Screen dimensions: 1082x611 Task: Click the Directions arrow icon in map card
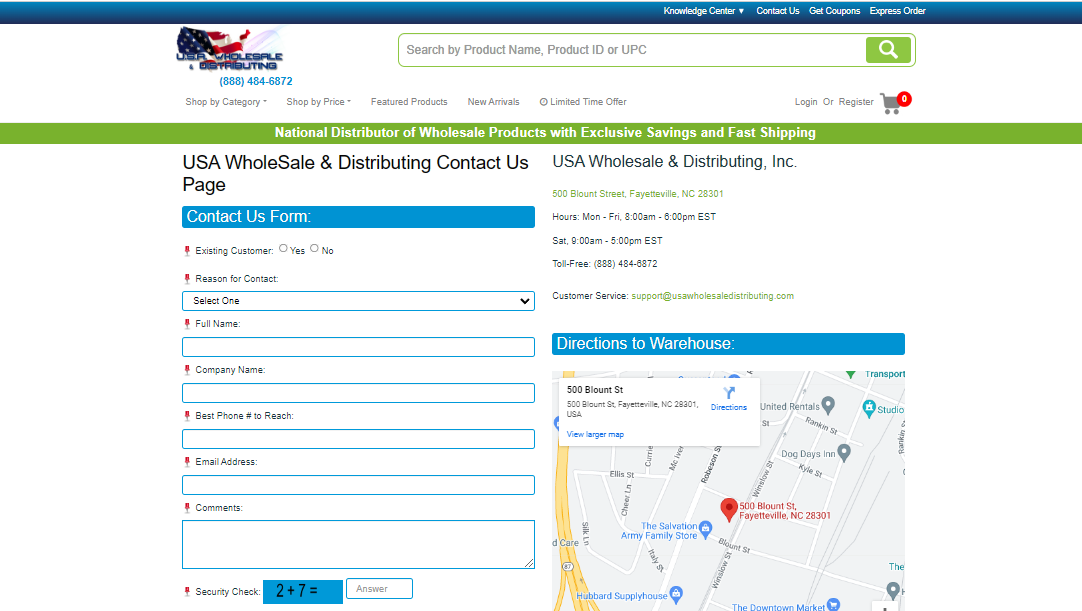[729, 393]
